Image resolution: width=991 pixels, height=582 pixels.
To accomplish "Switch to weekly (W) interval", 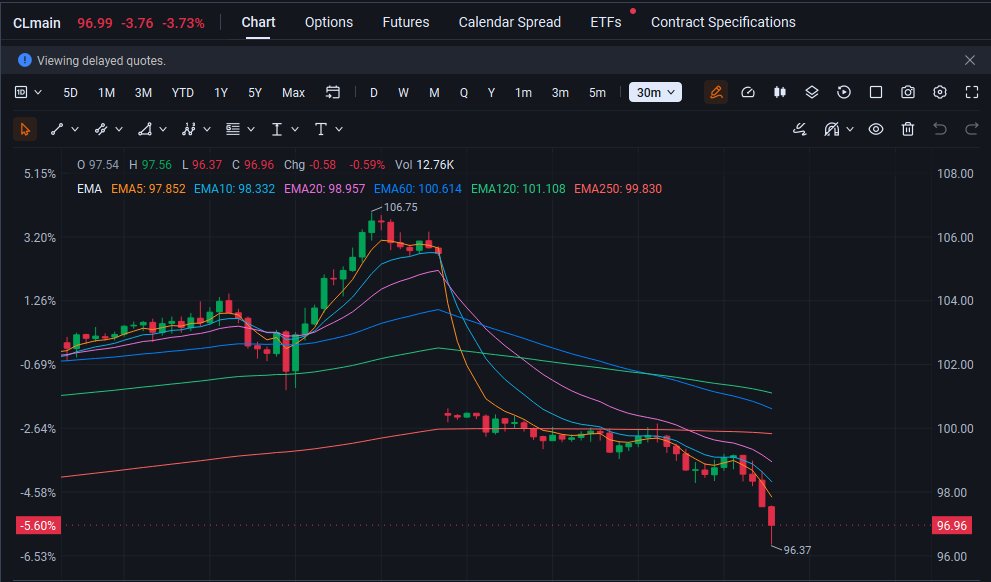I will [x=403, y=92].
